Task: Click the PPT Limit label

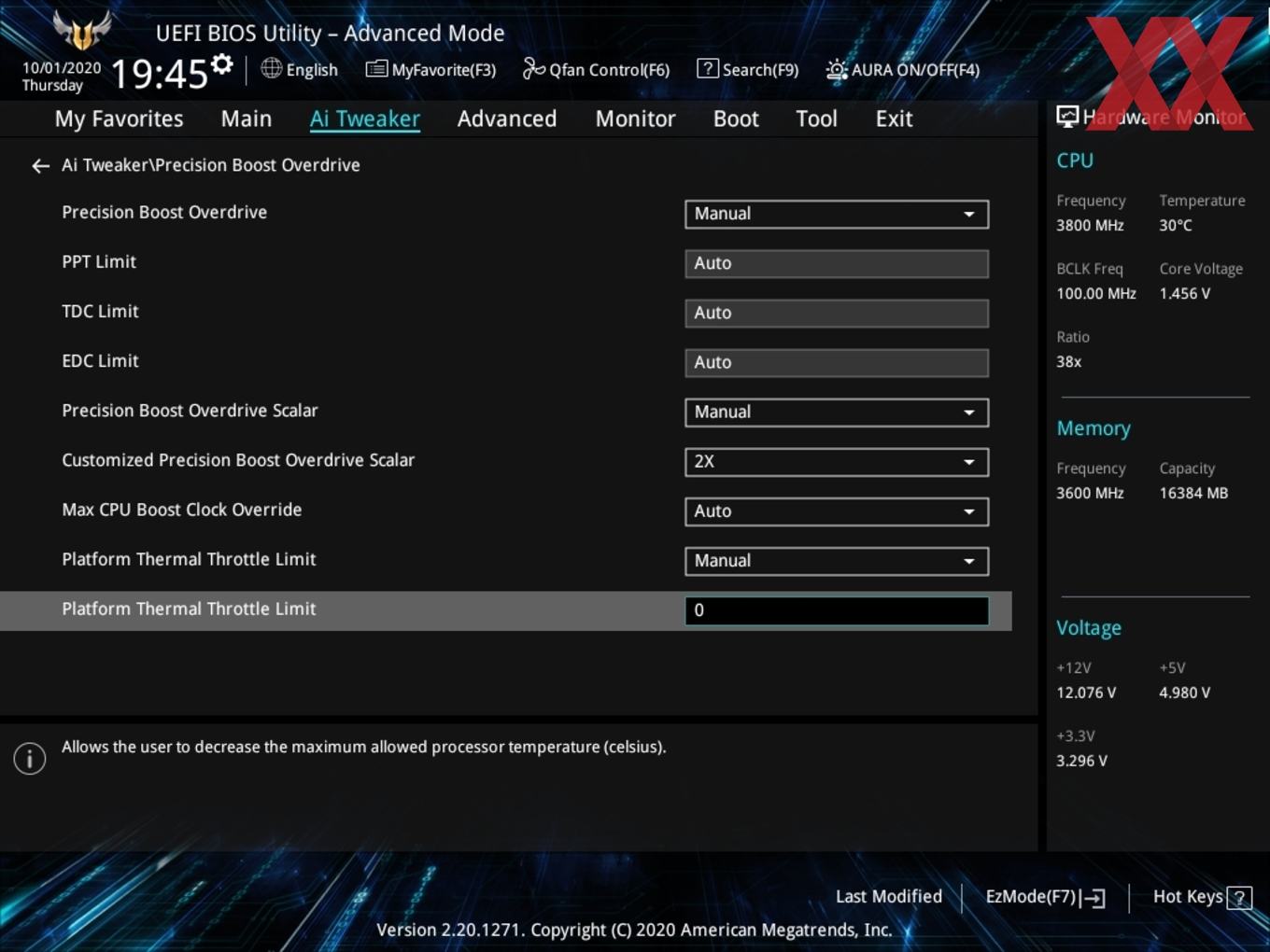Action: [99, 262]
